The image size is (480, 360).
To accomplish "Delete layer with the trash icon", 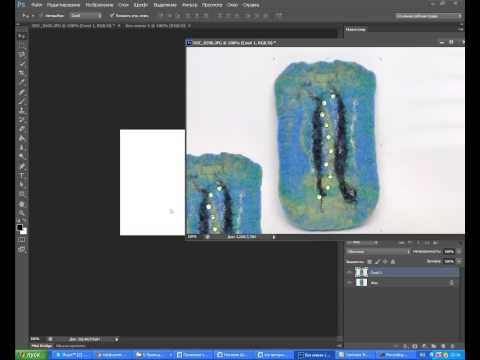I will pos(452,346).
